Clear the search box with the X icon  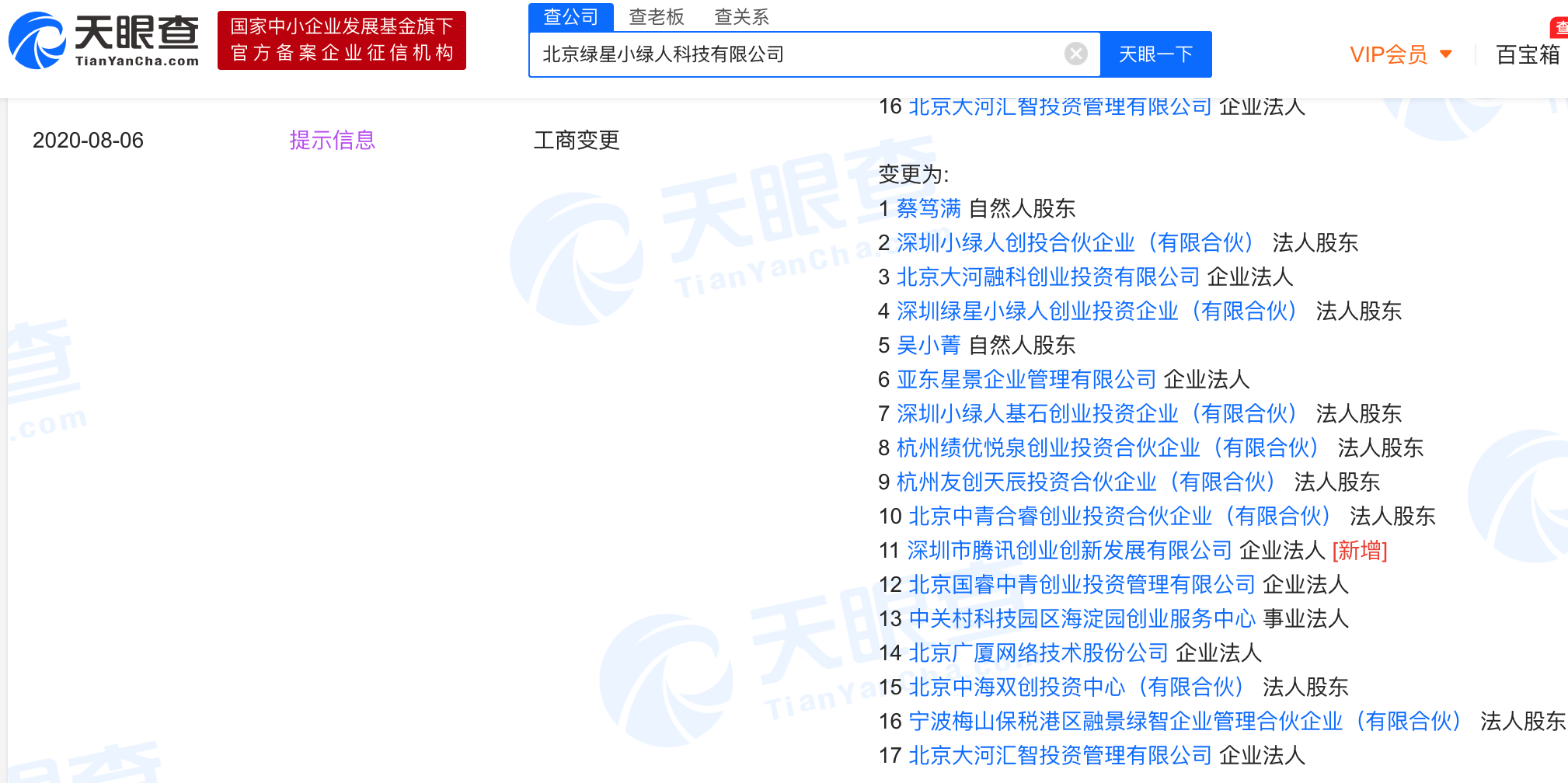[1075, 54]
